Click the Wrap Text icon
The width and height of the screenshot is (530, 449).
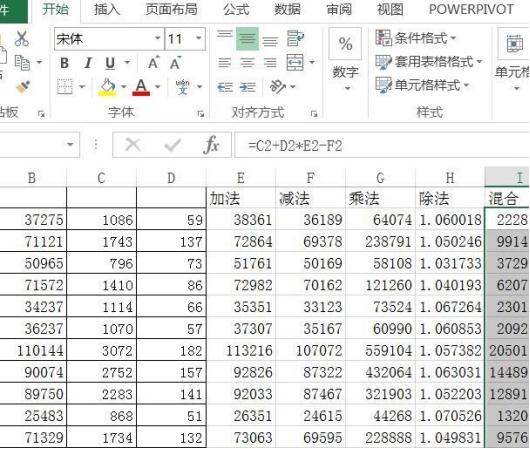click(x=295, y=38)
